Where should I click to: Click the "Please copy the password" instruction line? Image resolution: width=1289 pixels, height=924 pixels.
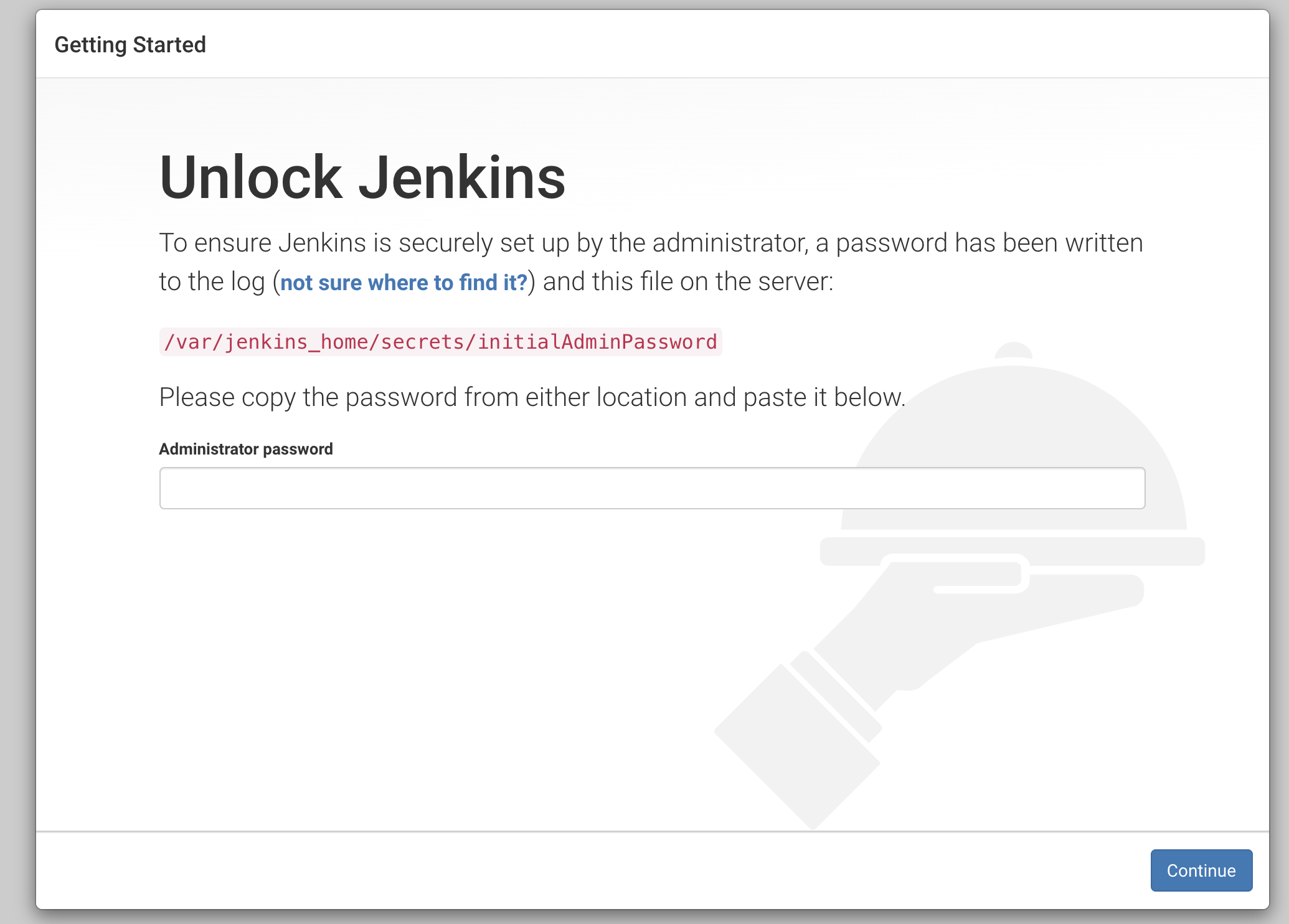[532, 397]
